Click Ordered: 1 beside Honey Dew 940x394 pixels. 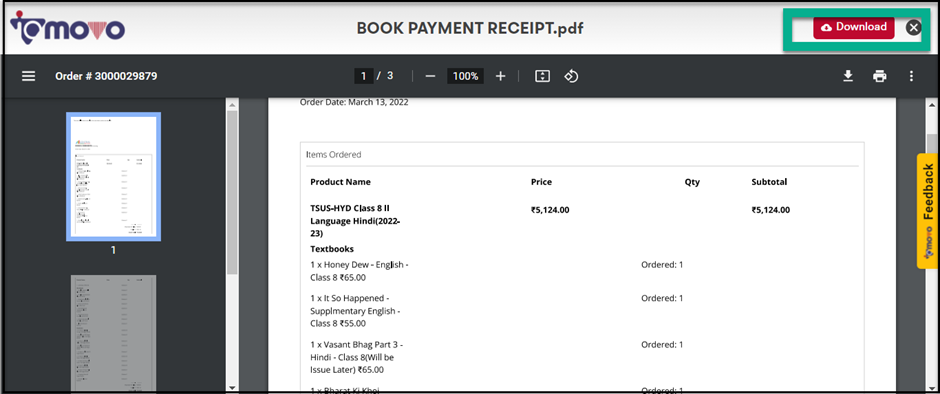(662, 264)
